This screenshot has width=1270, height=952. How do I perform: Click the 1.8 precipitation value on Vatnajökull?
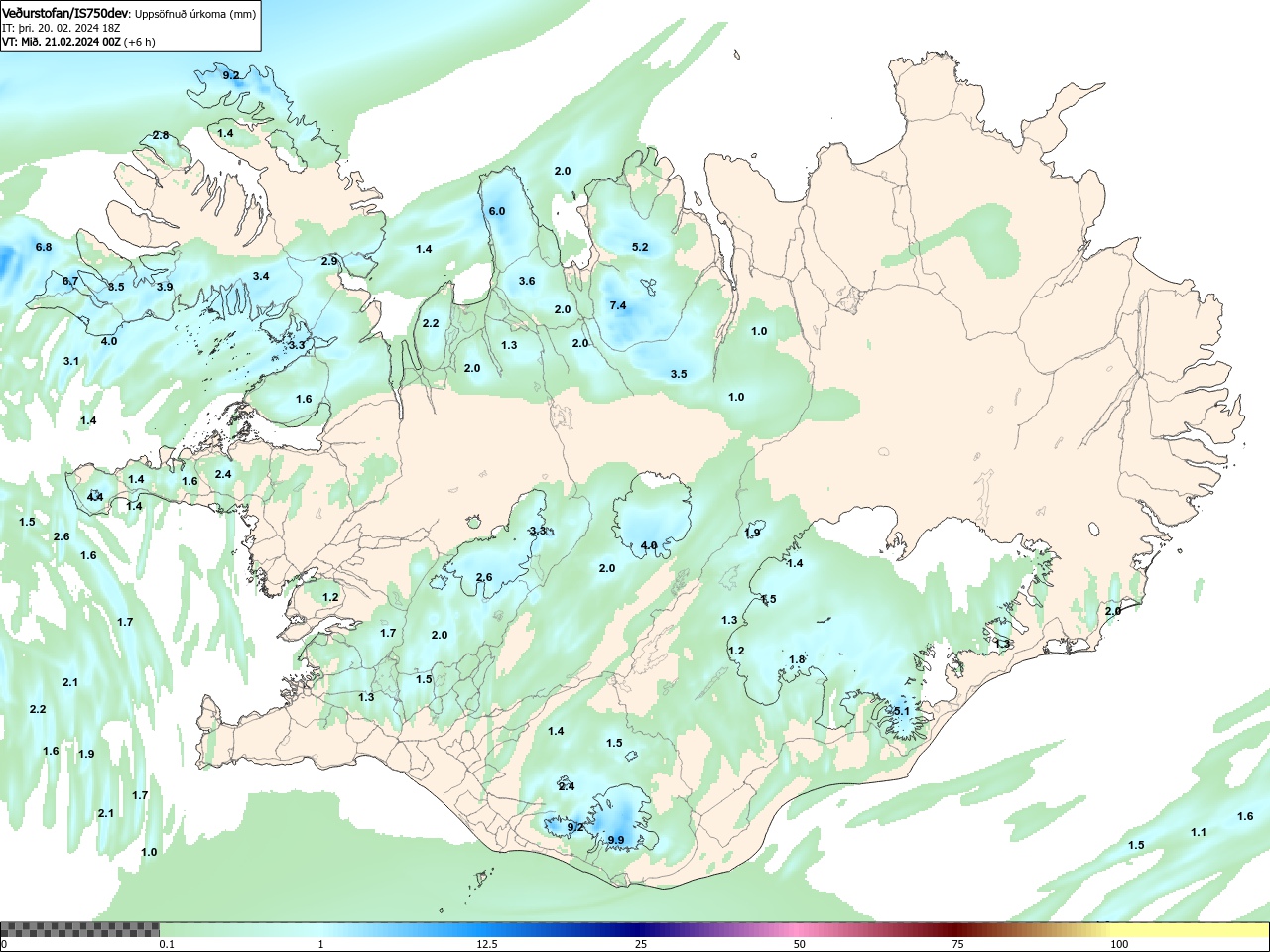[x=797, y=659]
